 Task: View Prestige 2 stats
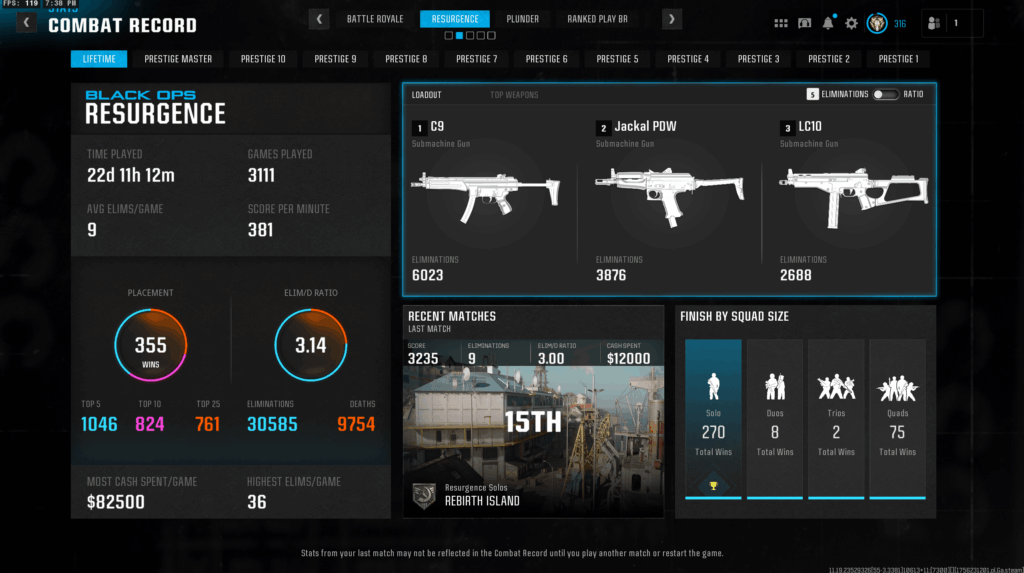pos(829,59)
